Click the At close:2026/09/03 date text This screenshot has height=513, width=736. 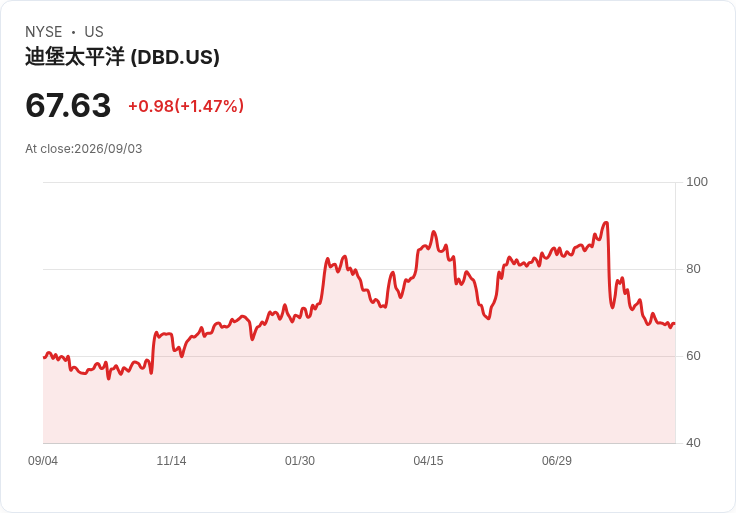[x=84, y=149]
